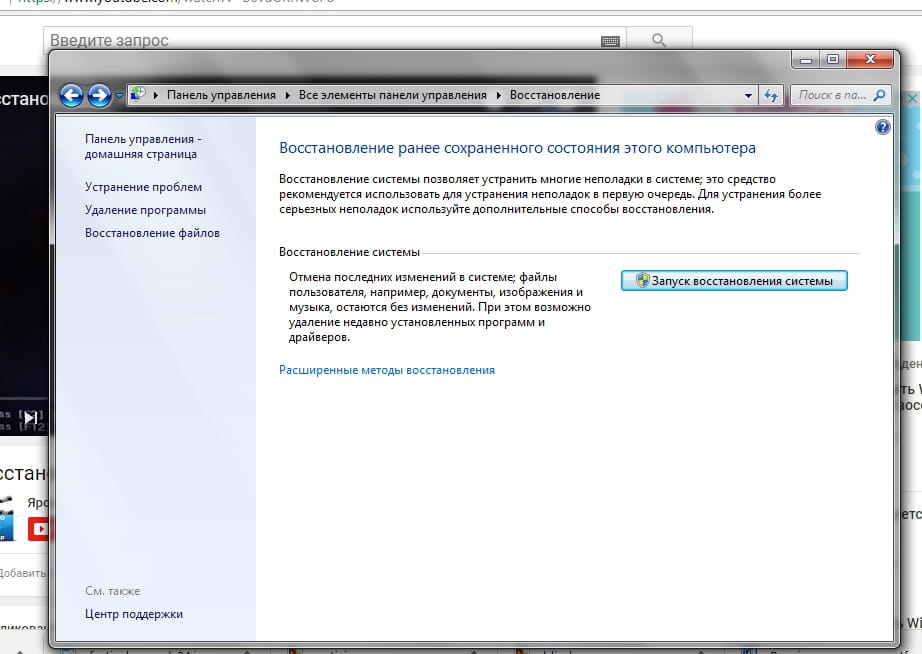
Task: Open 'Центр поддержки' under См. также
Action: (x=134, y=614)
